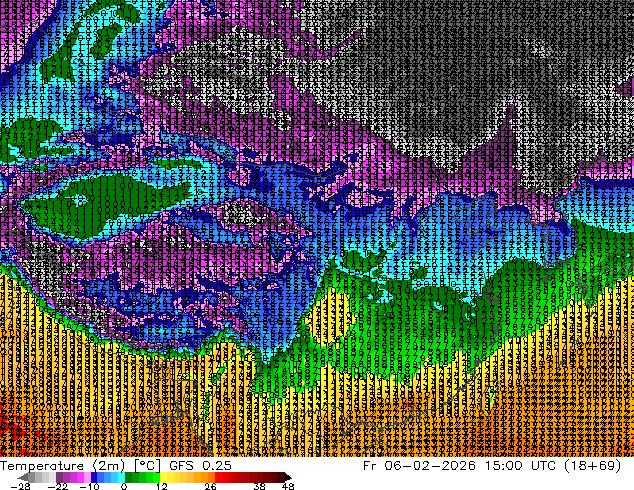This screenshot has width=634, height=490.
Task: Pick the dark green swatch above 0
Action: click(x=129, y=477)
